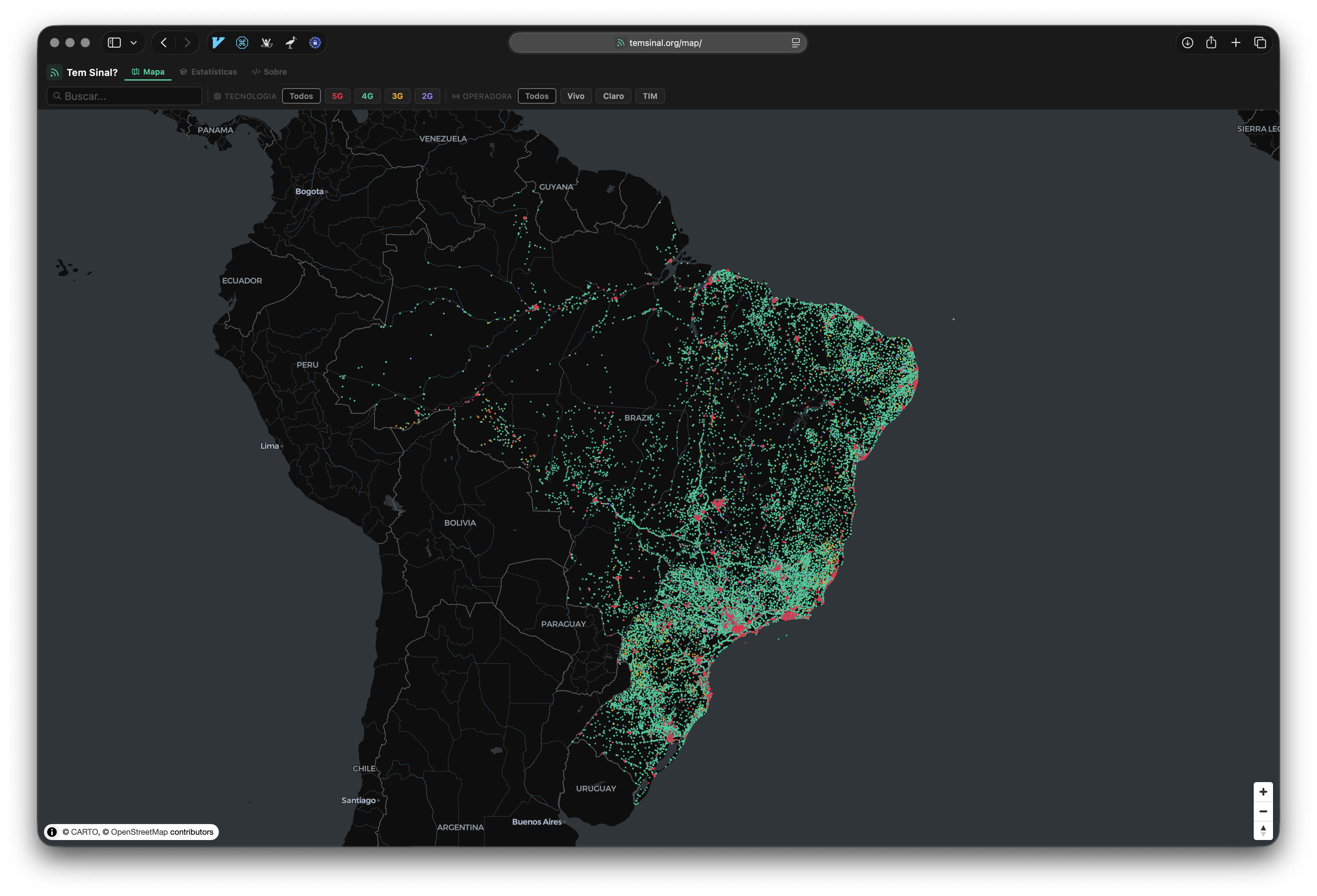Filter coverage by the Vivo operator
The image size is (1317, 896).
pos(576,96)
